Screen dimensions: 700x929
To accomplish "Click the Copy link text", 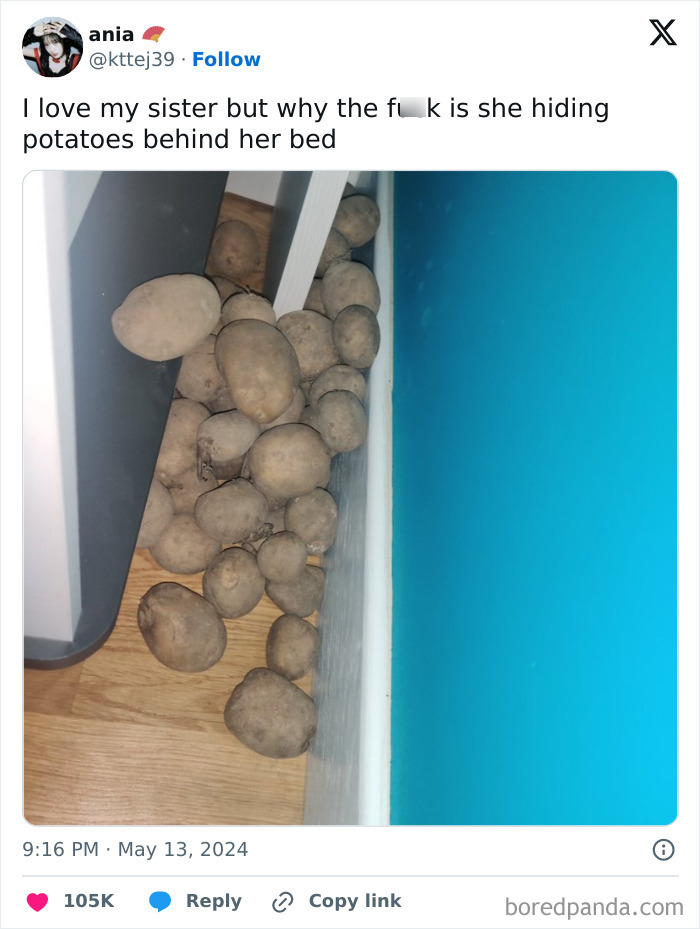I will tap(355, 901).
